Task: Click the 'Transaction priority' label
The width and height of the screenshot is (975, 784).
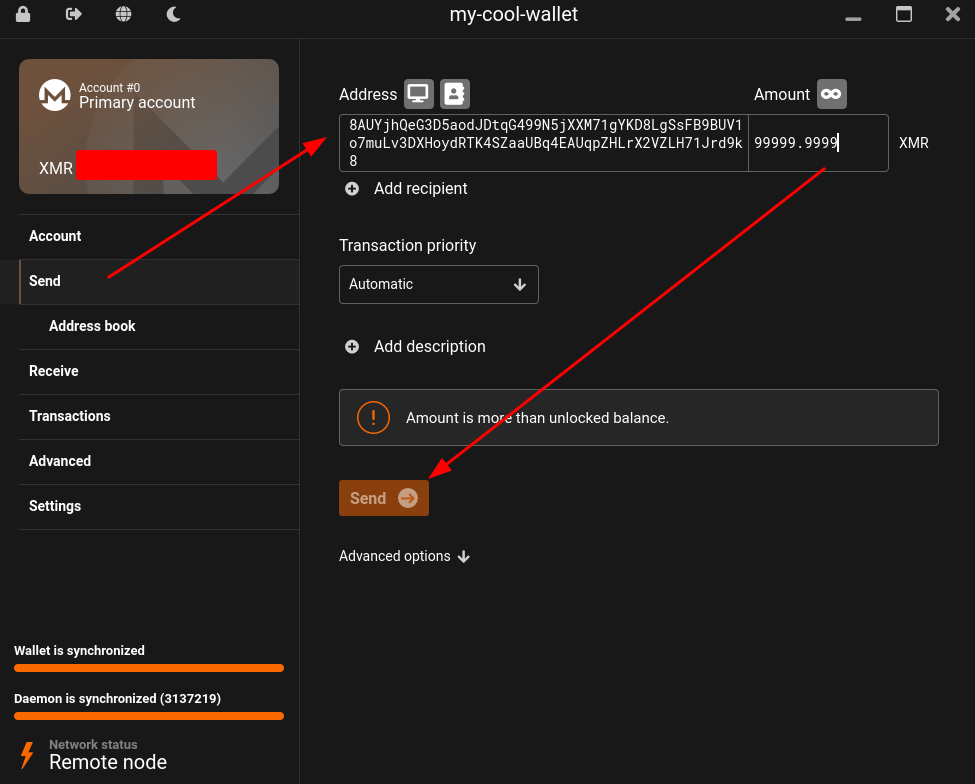Action: (407, 246)
